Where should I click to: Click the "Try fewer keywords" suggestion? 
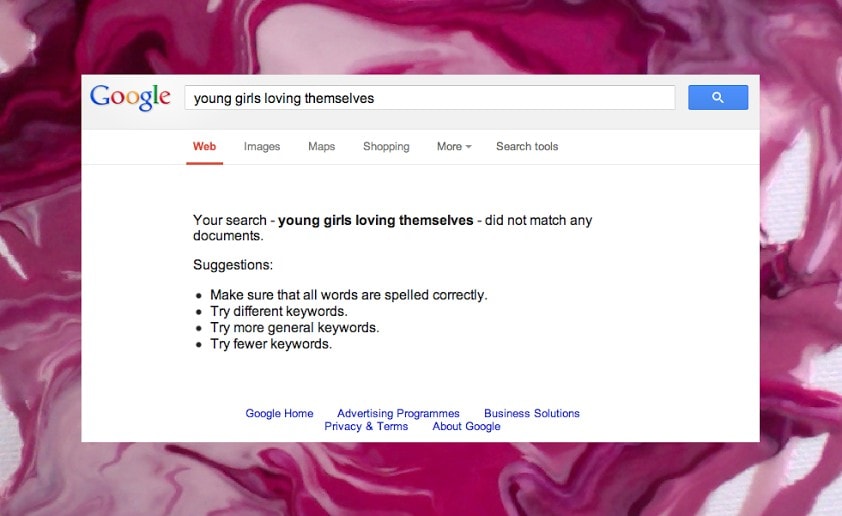click(x=270, y=343)
